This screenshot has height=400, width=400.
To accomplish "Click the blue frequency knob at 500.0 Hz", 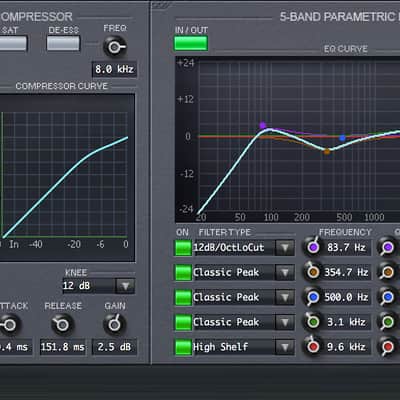I will coord(313,297).
